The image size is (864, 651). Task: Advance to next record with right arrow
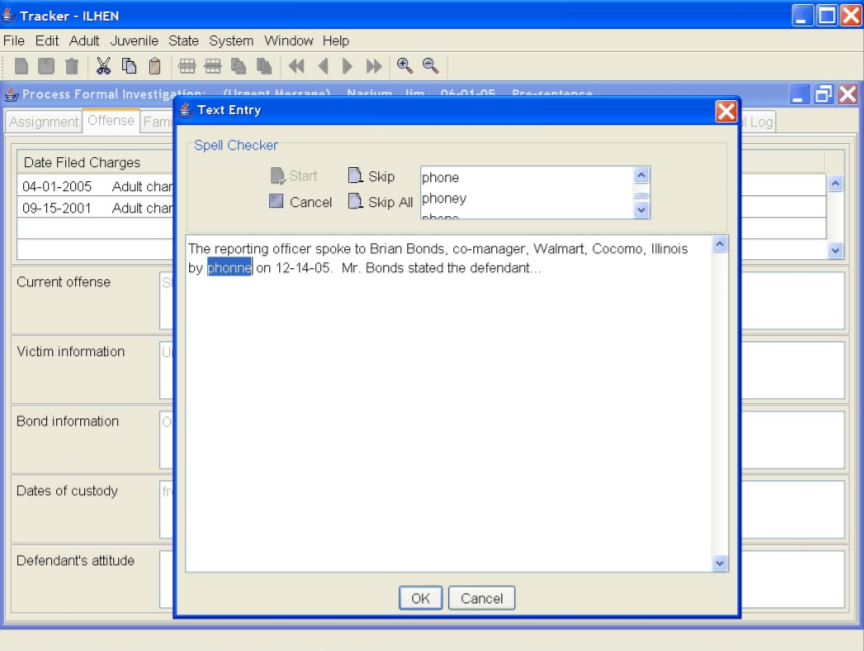(346, 66)
